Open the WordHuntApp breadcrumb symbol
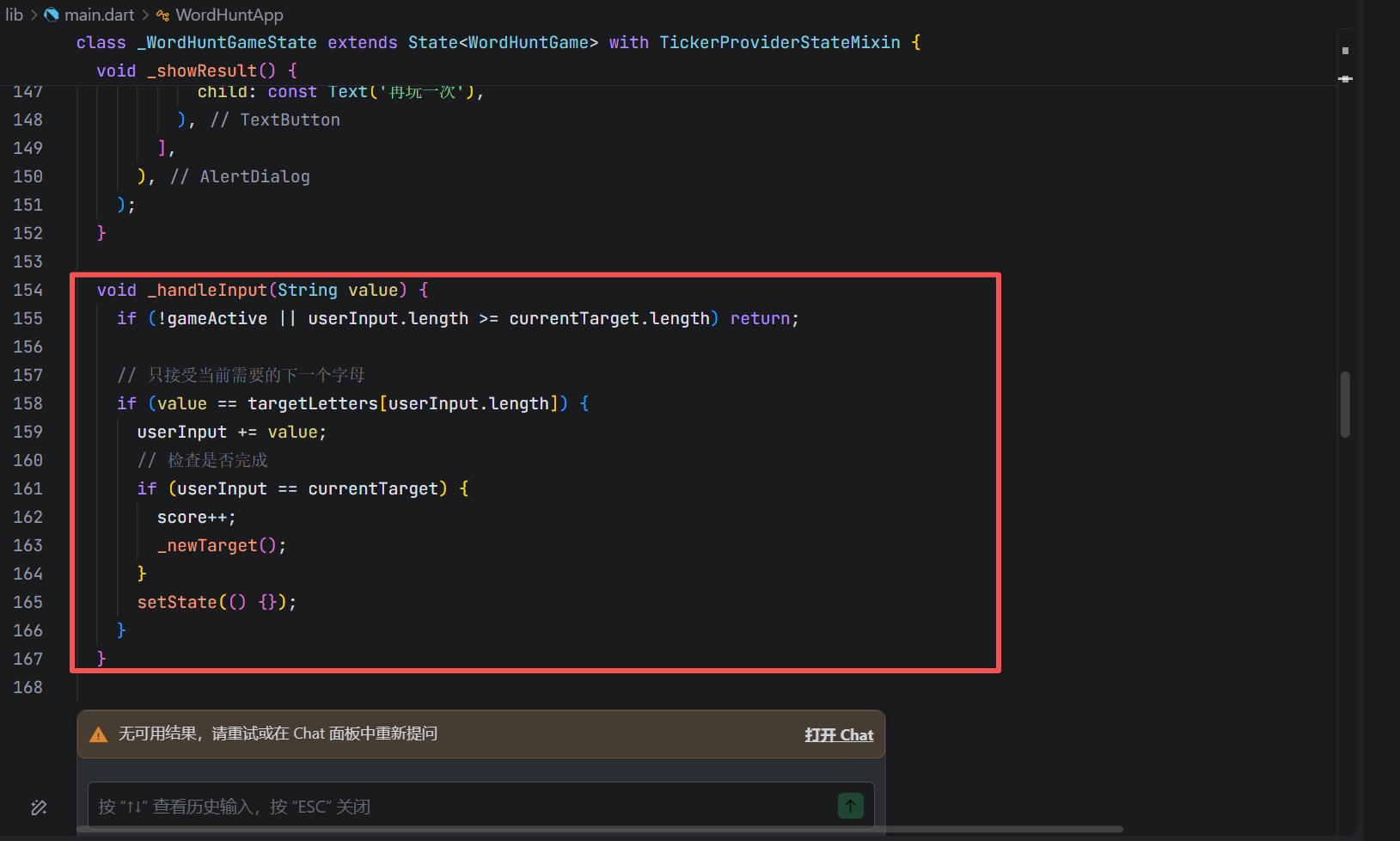The width and height of the screenshot is (1400, 841). (229, 15)
